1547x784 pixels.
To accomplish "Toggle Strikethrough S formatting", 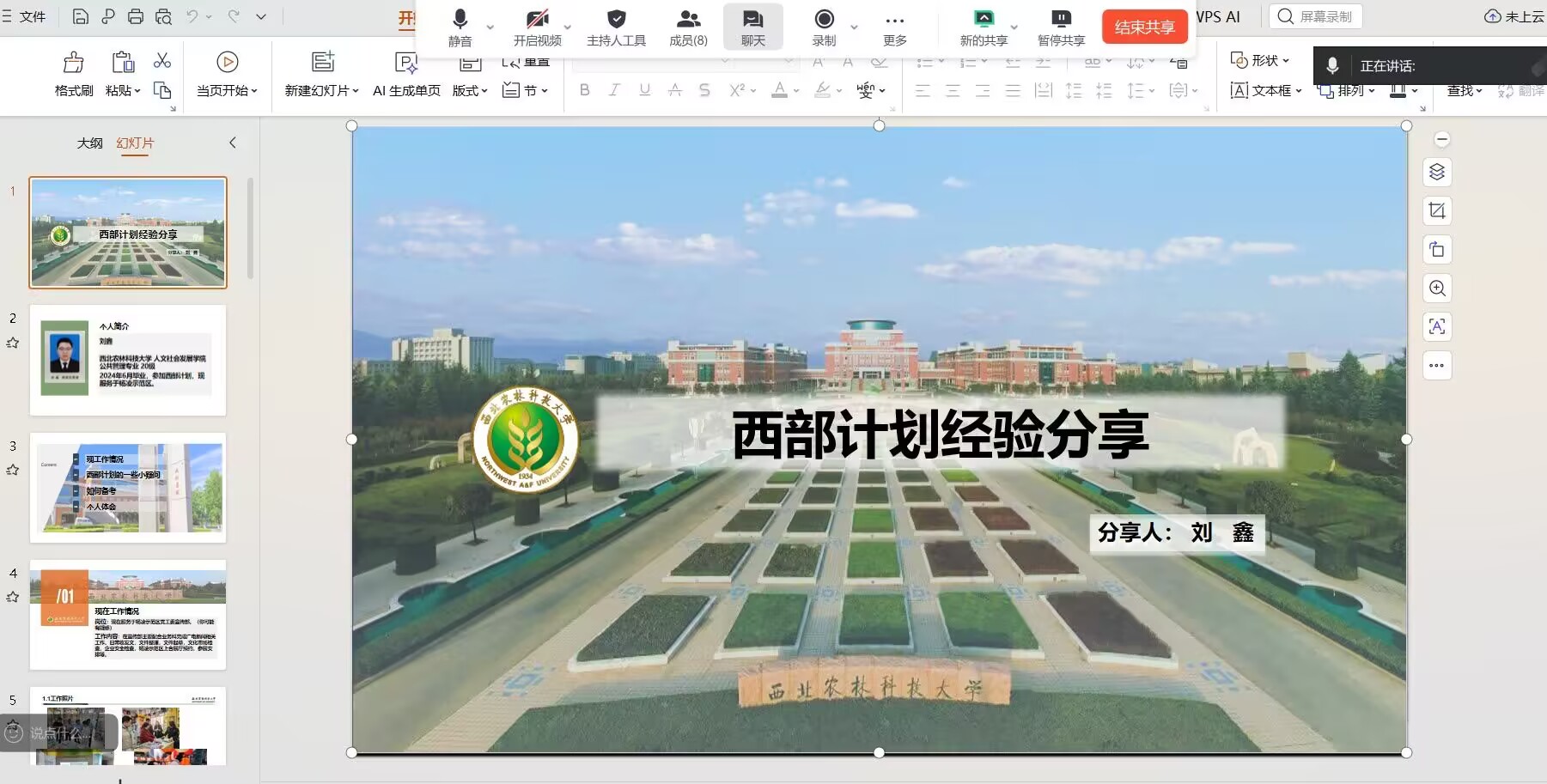I will click(x=704, y=90).
